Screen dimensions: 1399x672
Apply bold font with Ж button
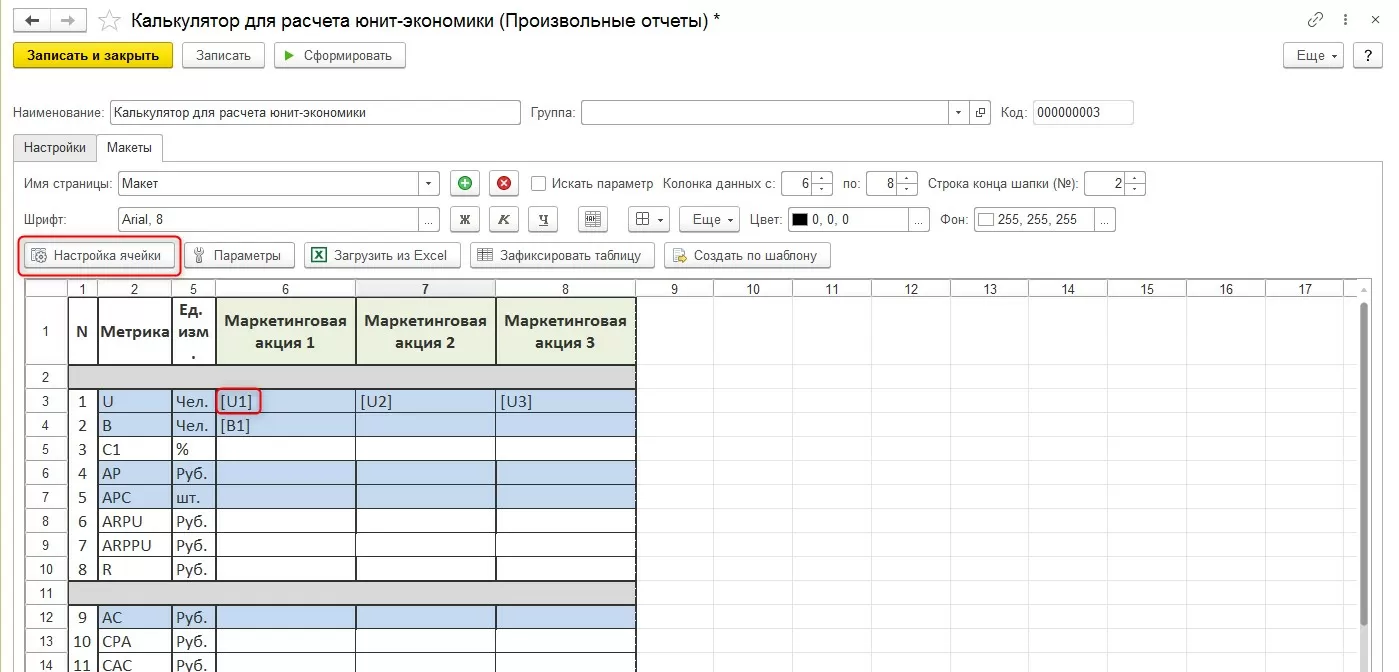click(x=464, y=219)
